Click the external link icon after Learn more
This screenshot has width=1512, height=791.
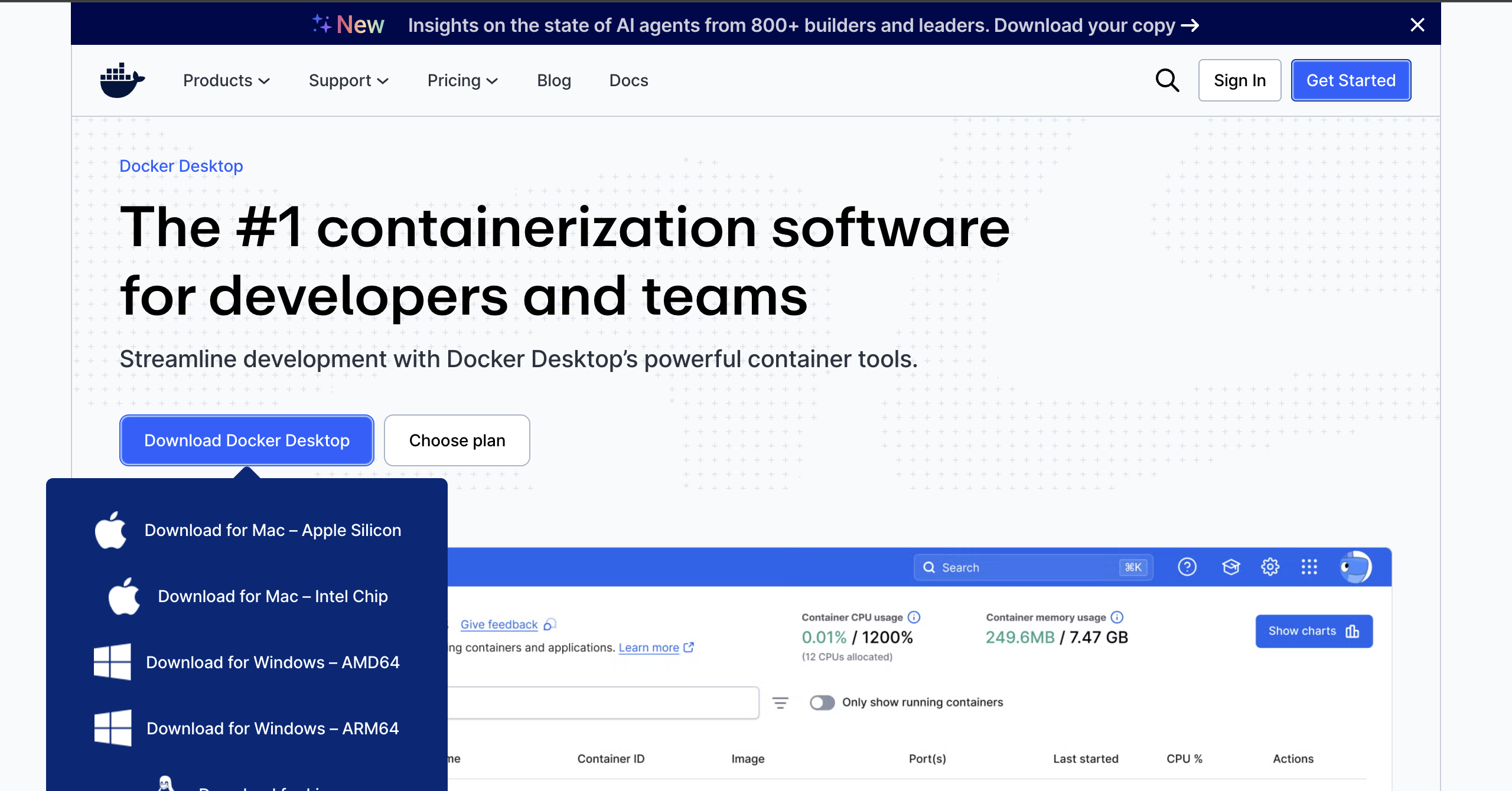click(688, 648)
